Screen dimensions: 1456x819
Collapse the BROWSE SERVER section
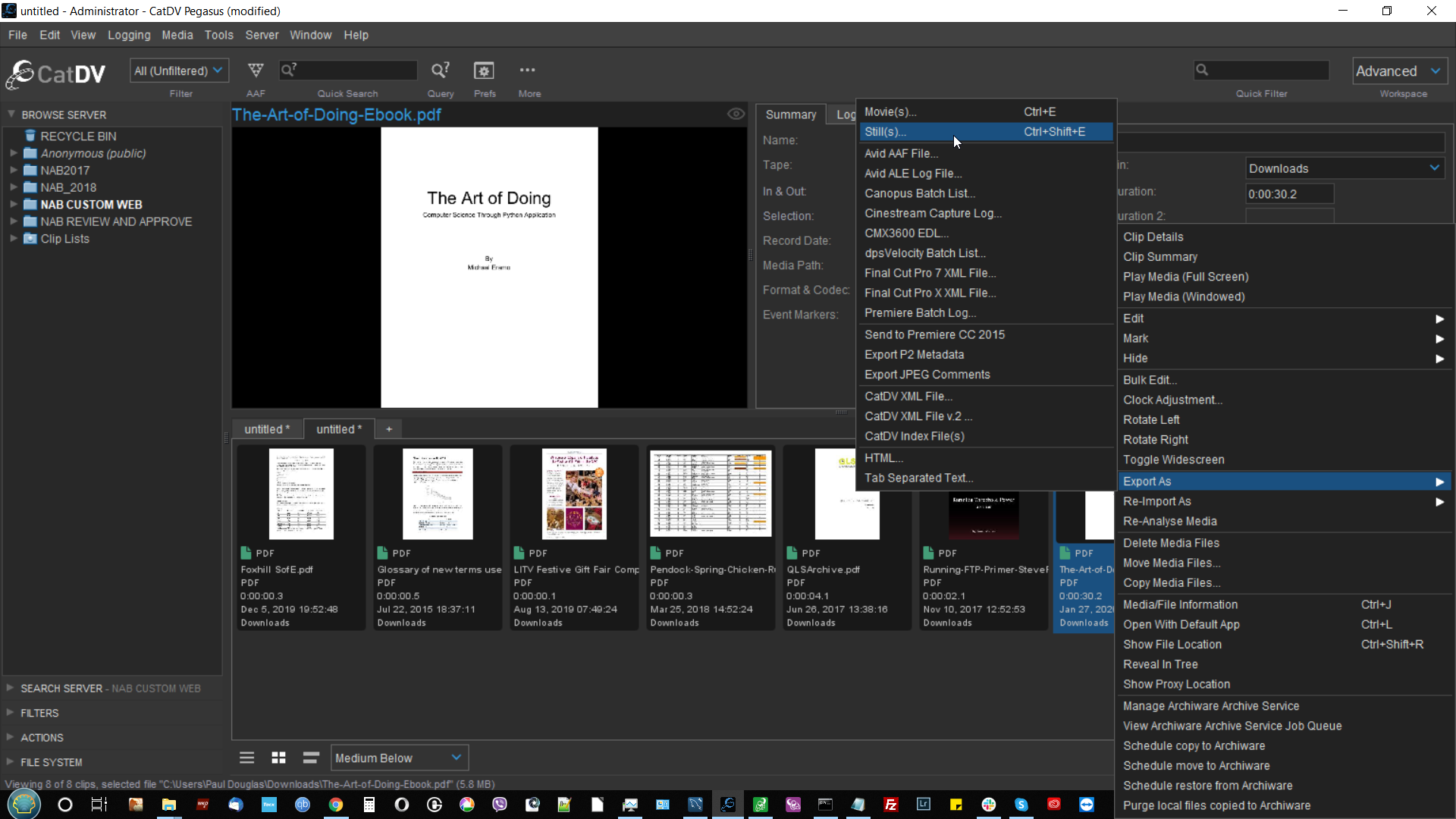[x=11, y=114]
